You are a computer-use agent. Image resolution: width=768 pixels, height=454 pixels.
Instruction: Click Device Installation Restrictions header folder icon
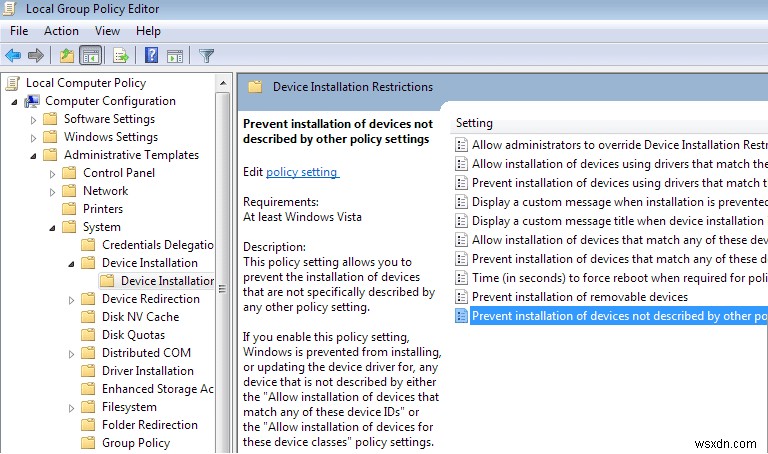click(x=255, y=87)
